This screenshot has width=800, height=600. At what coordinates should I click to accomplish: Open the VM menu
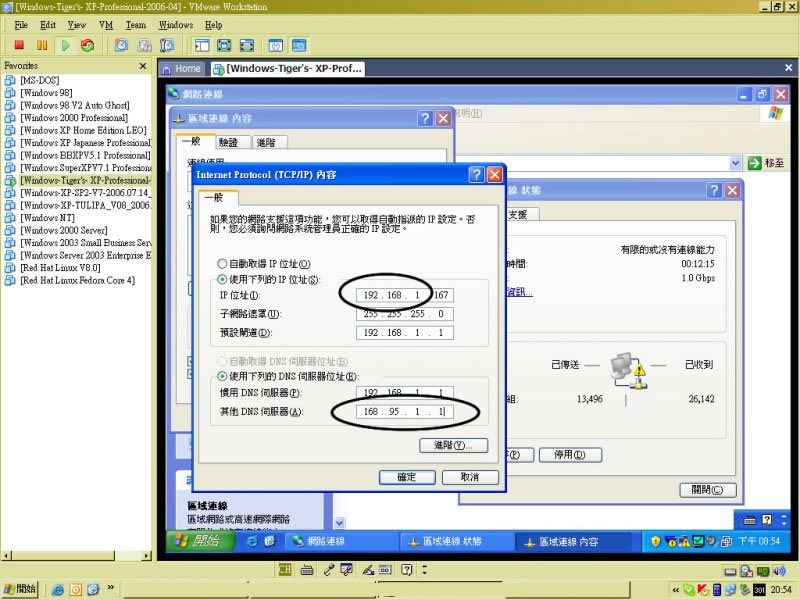[x=106, y=25]
